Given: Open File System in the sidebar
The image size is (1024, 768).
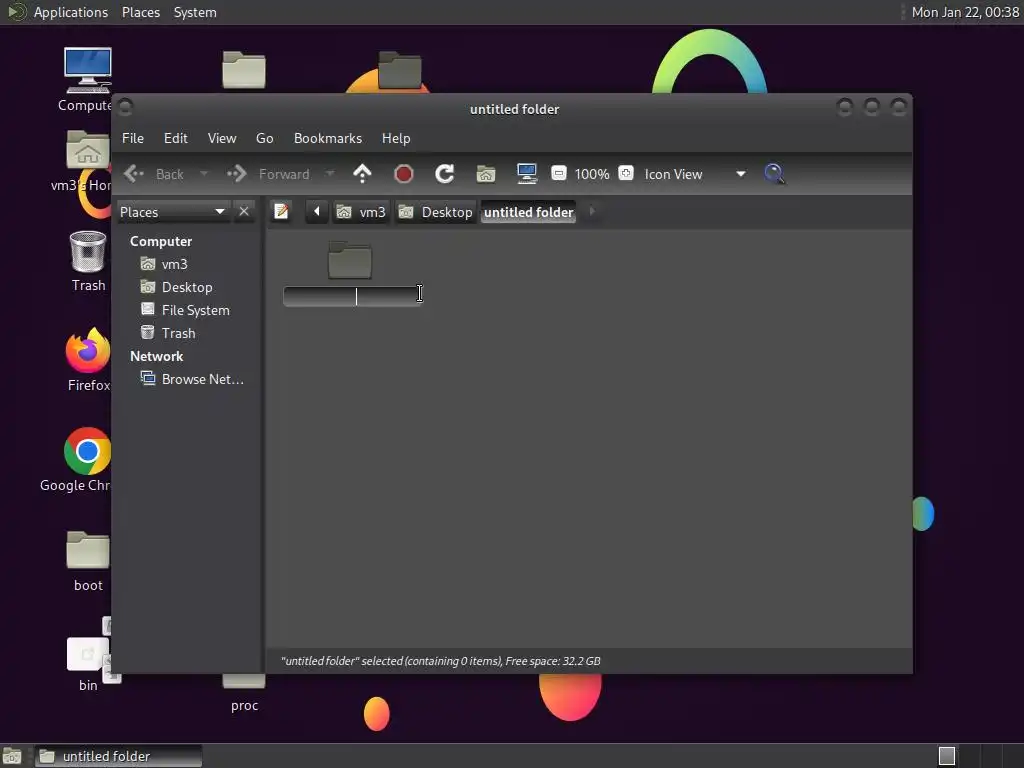Looking at the screenshot, I should pyautogui.click(x=195, y=310).
